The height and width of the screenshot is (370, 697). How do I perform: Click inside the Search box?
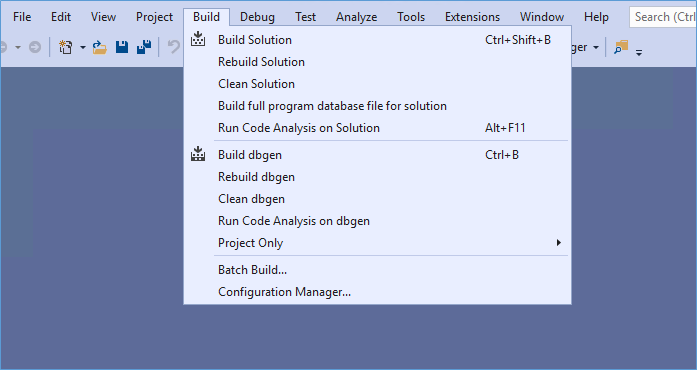click(x=663, y=17)
